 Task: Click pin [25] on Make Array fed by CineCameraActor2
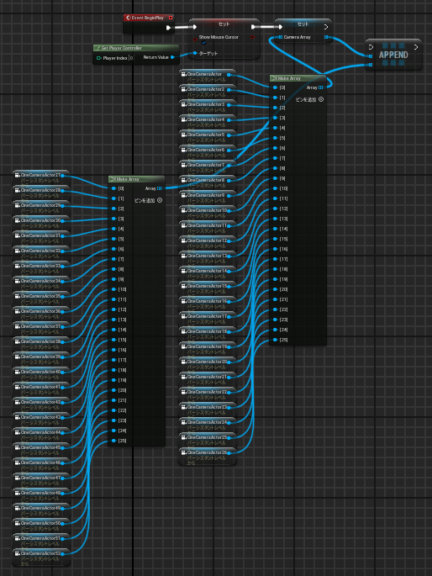tap(275, 340)
